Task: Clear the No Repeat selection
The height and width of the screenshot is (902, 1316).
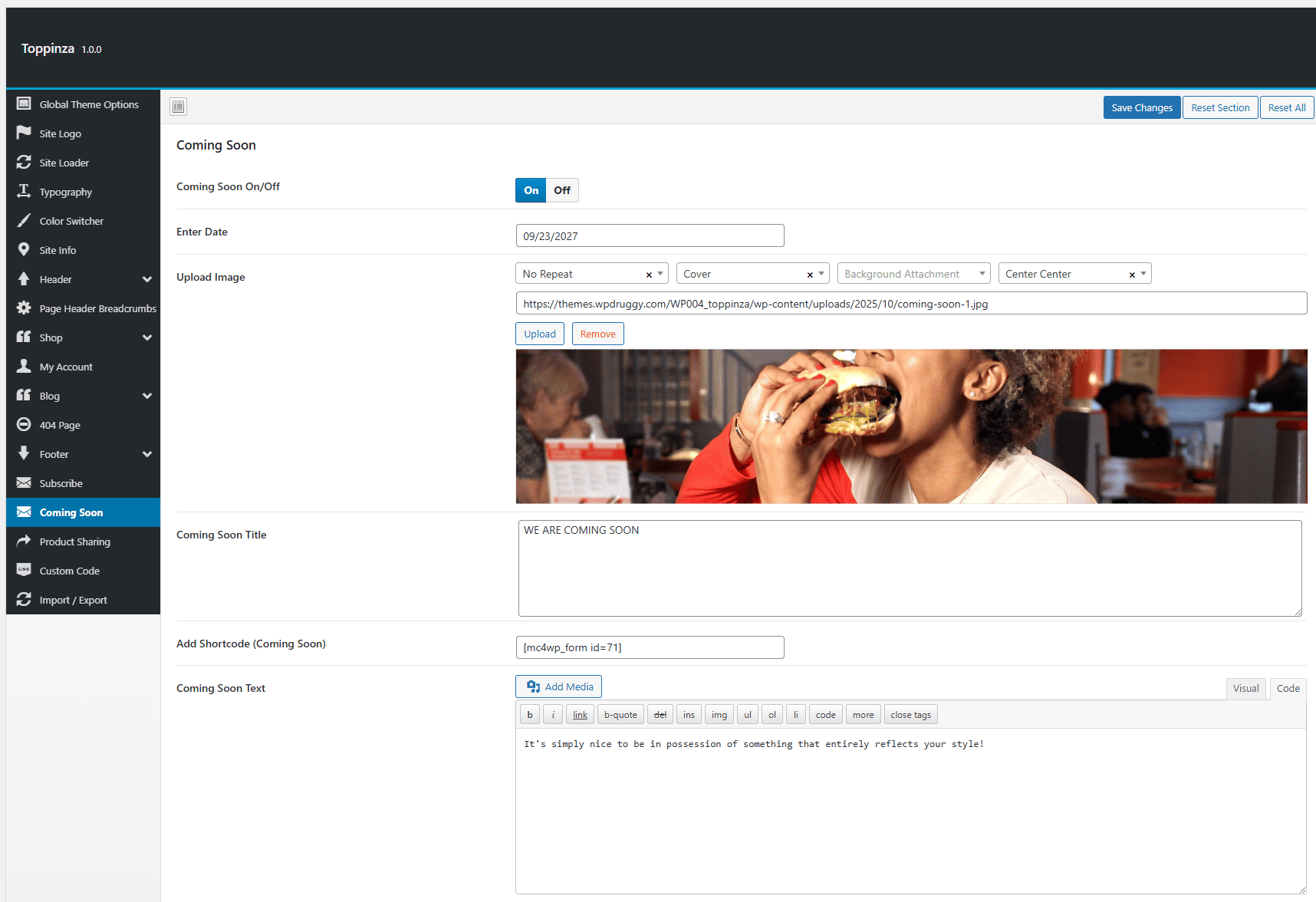Action: pyautogui.click(x=649, y=275)
